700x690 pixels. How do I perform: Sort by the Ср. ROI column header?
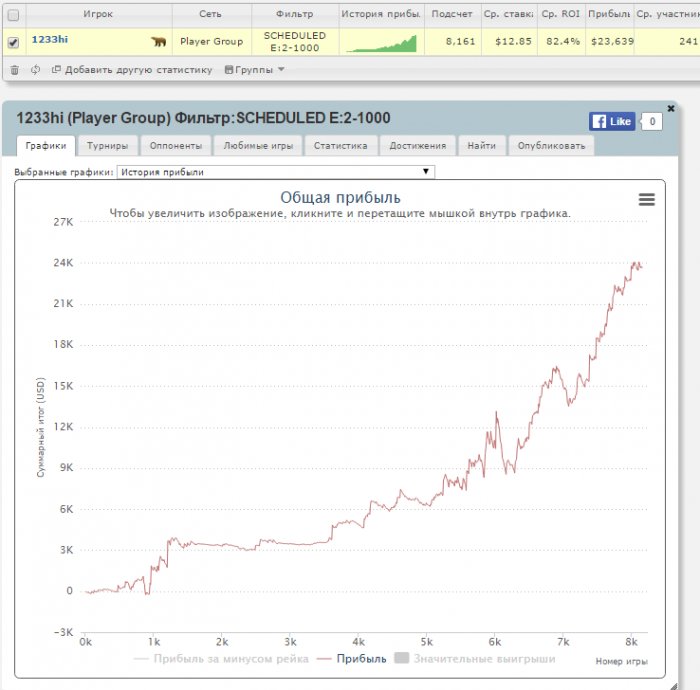tap(561, 14)
